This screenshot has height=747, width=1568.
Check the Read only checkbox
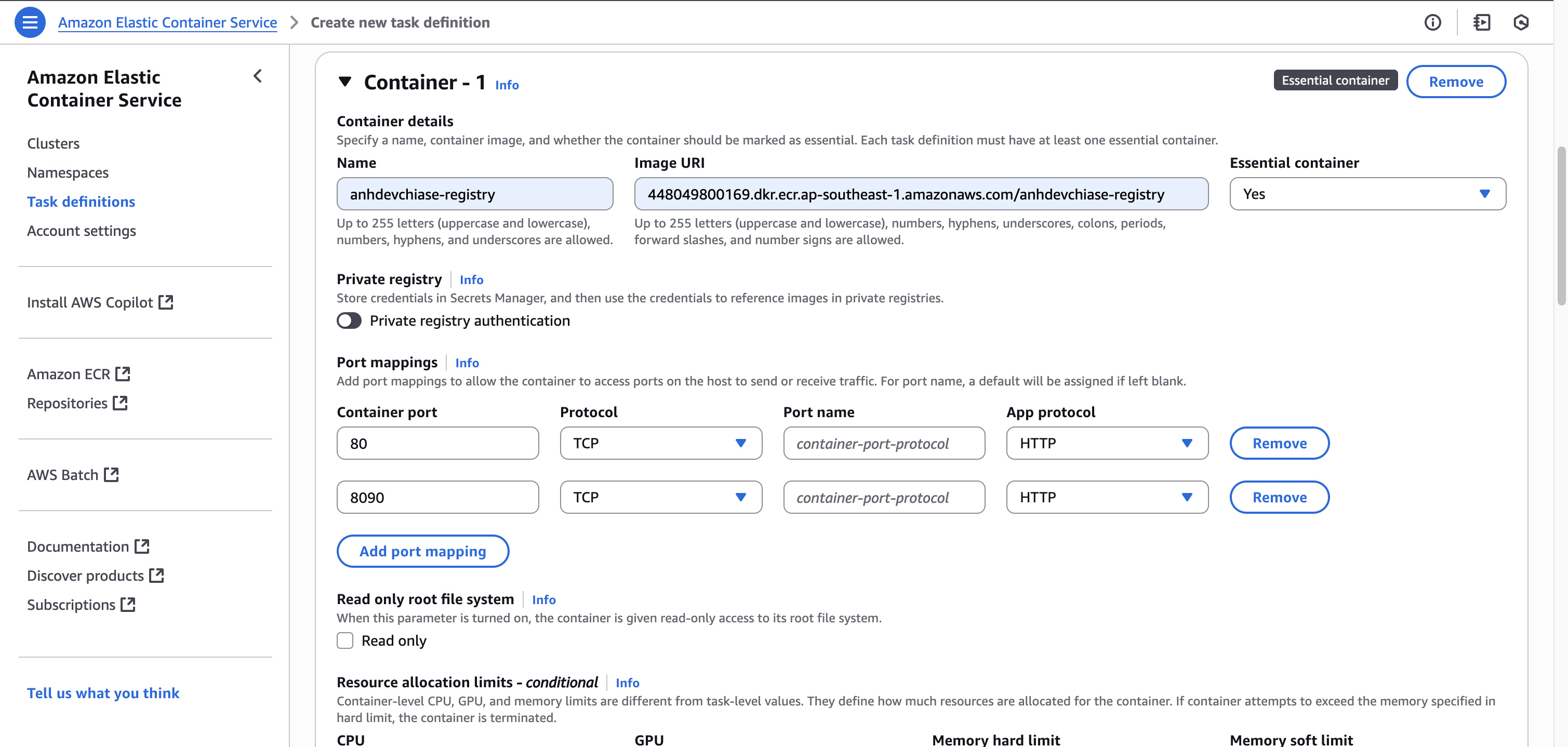coord(345,641)
